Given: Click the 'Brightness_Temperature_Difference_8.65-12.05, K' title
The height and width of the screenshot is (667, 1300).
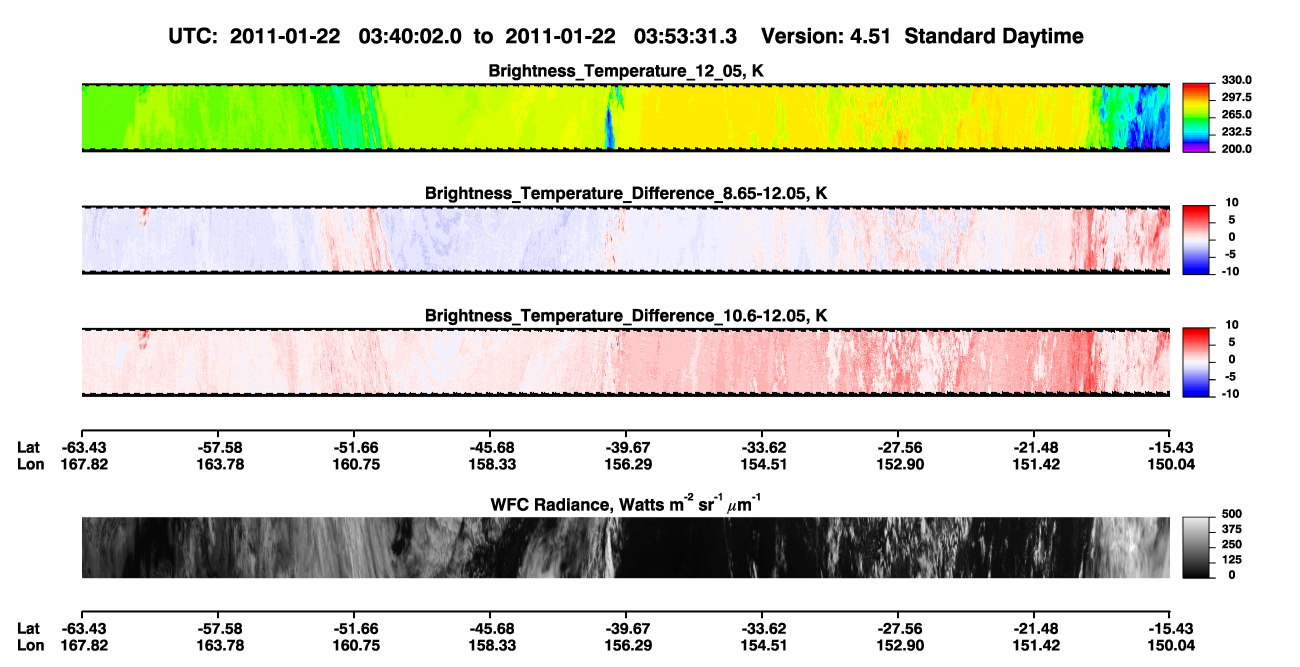Looking at the screenshot, I should pyautogui.click(x=626, y=192).
